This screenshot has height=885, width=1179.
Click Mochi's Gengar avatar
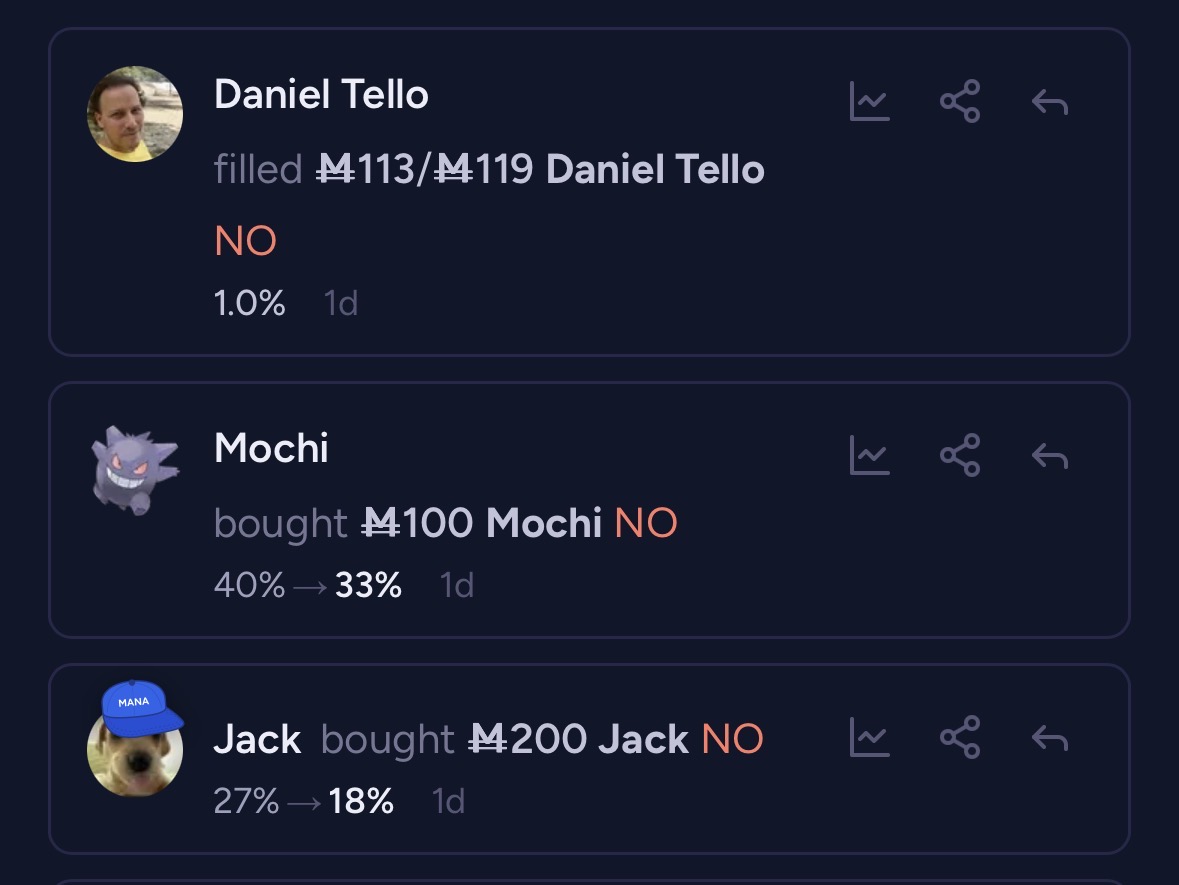point(135,468)
